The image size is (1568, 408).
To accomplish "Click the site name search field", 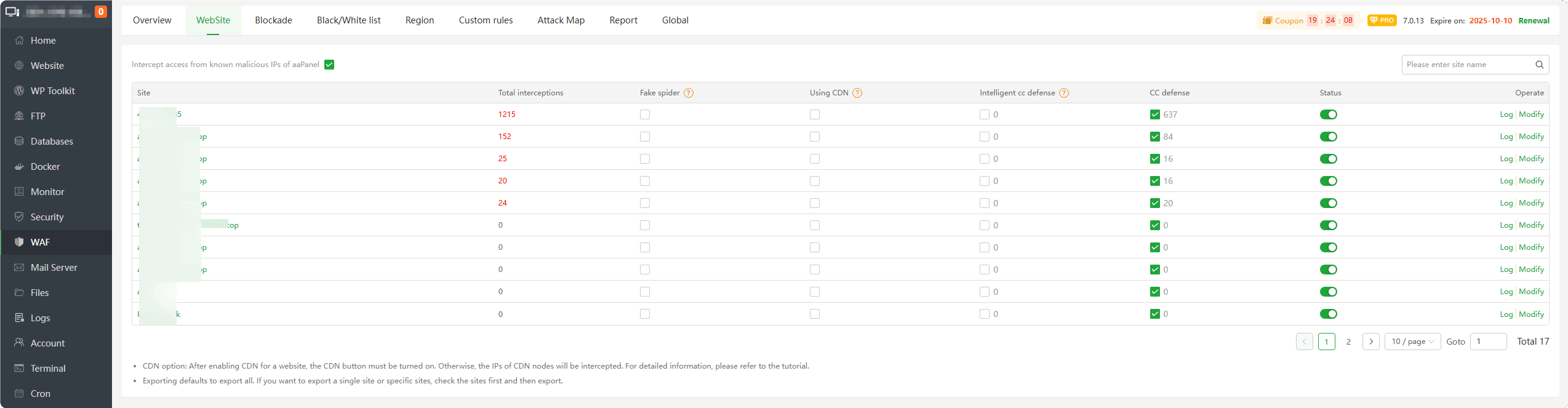I will 1466,65.
